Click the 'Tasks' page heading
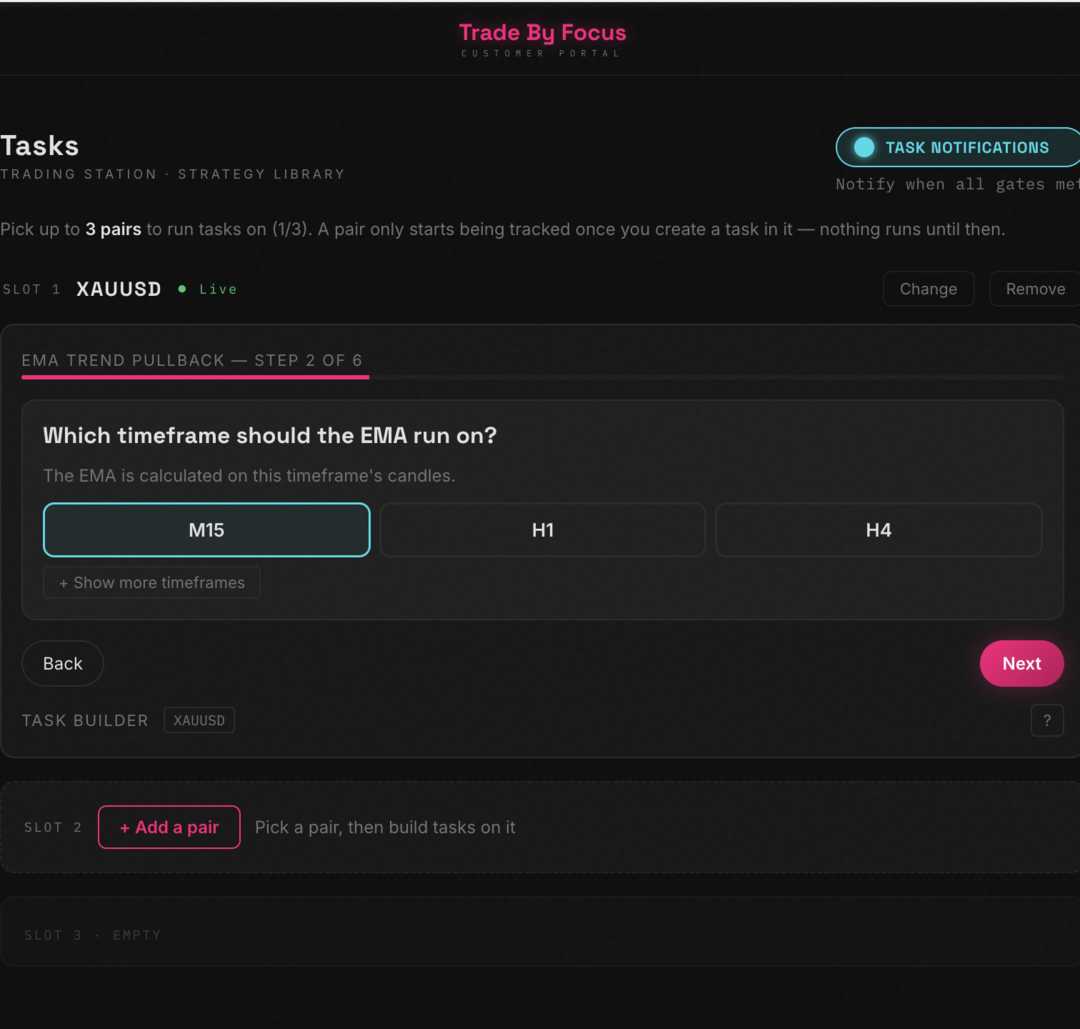 coord(39,146)
